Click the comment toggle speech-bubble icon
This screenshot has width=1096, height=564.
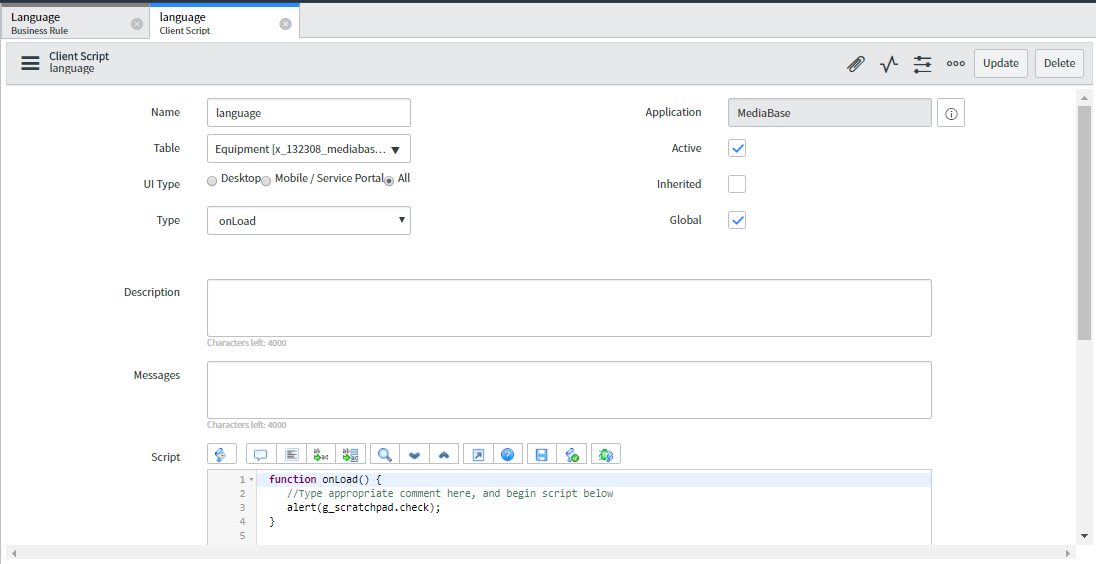point(261,454)
